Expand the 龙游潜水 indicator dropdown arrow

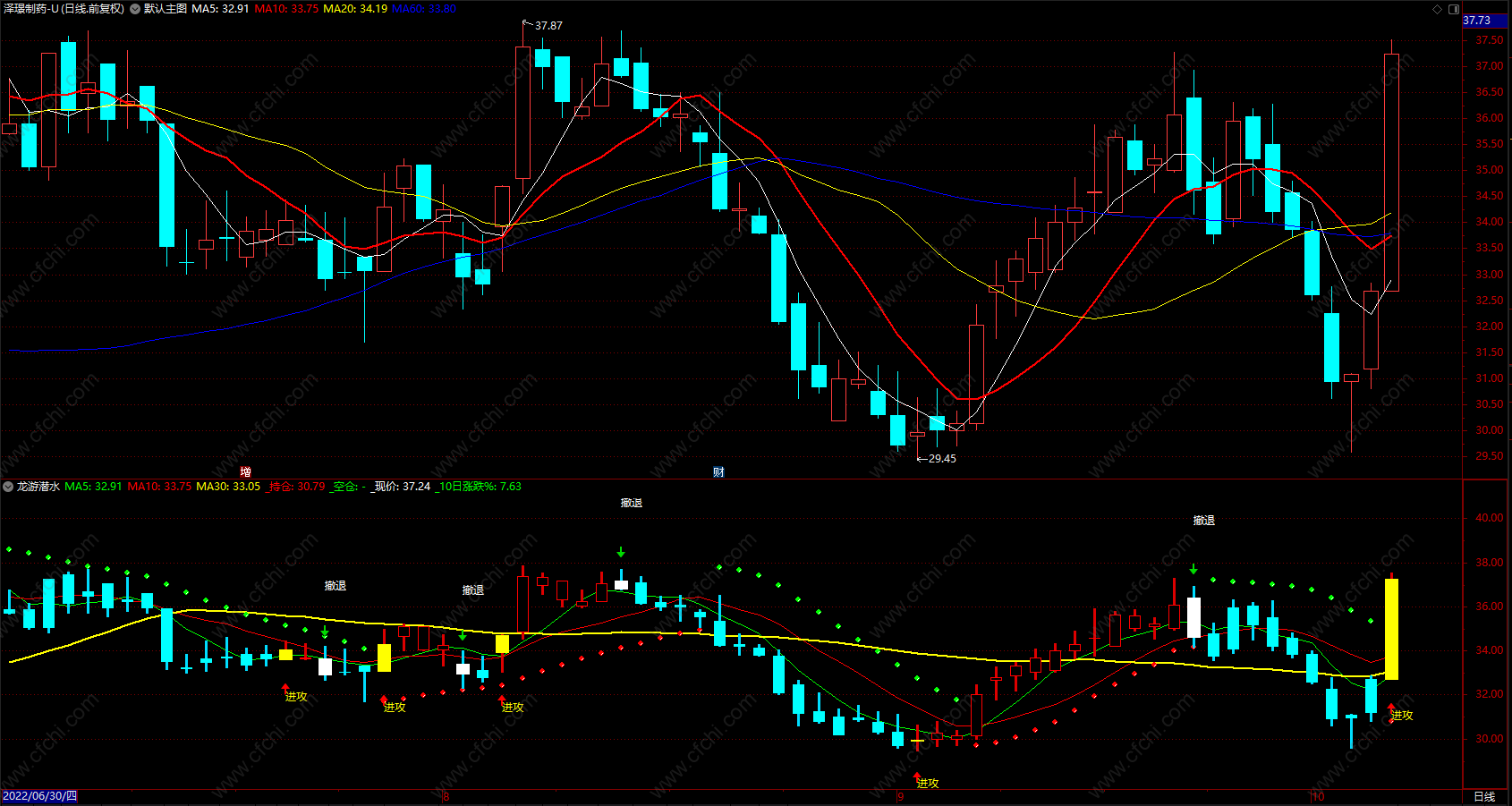(x=8, y=487)
